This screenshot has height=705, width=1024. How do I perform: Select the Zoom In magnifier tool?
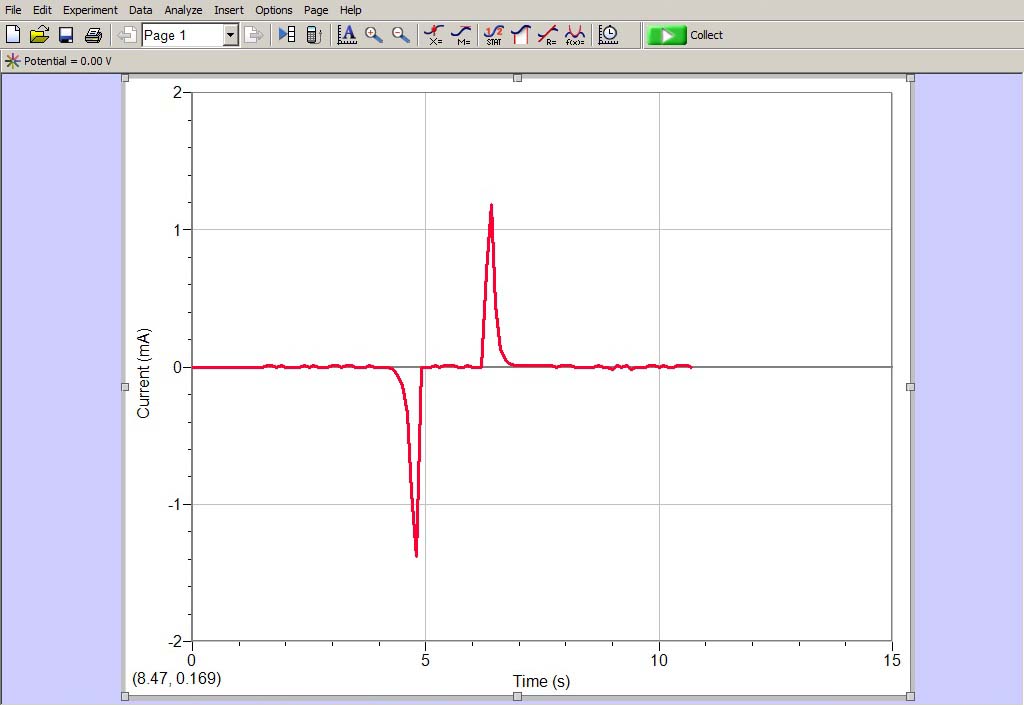pos(374,35)
